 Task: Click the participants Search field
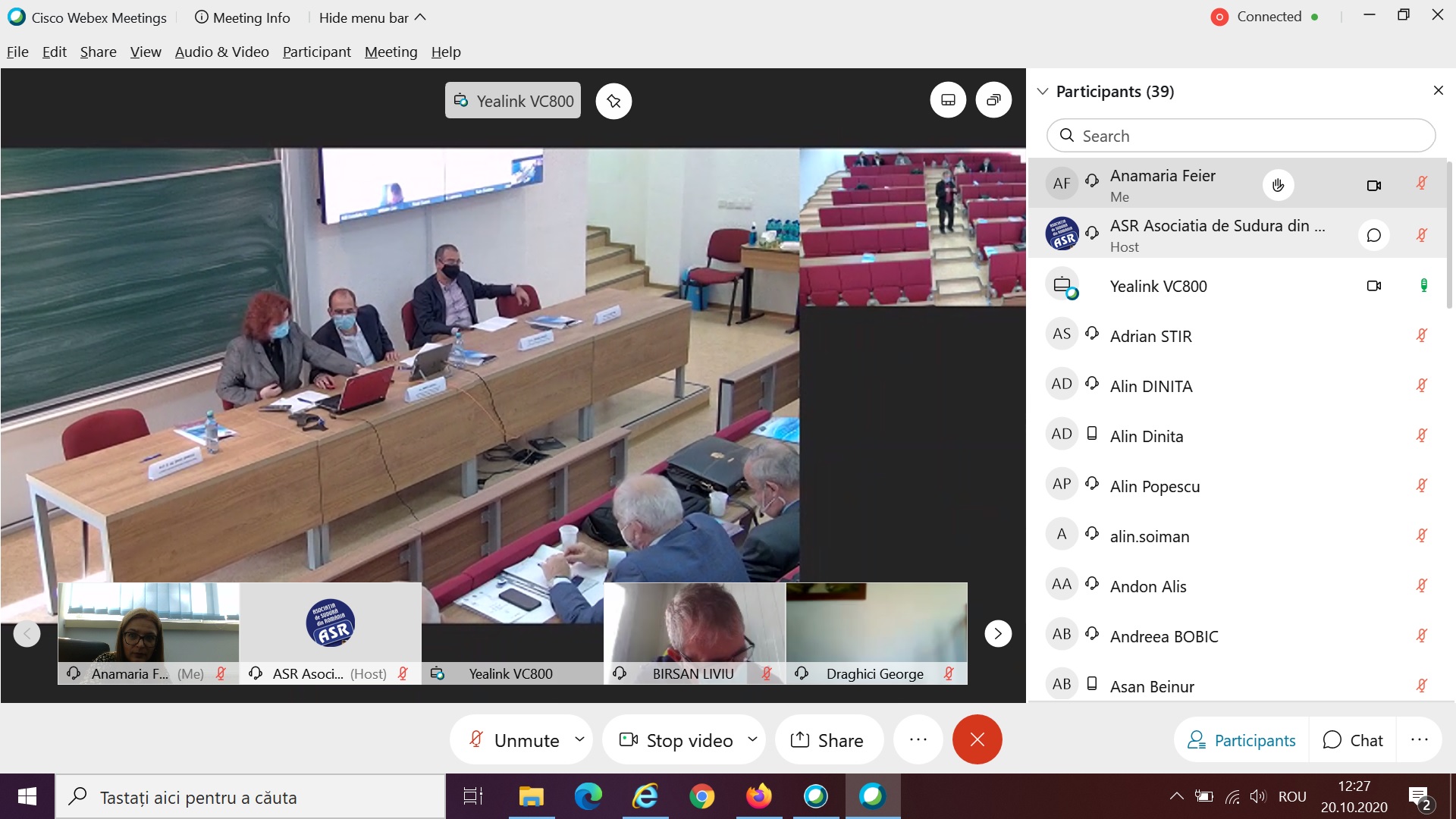click(x=1241, y=136)
